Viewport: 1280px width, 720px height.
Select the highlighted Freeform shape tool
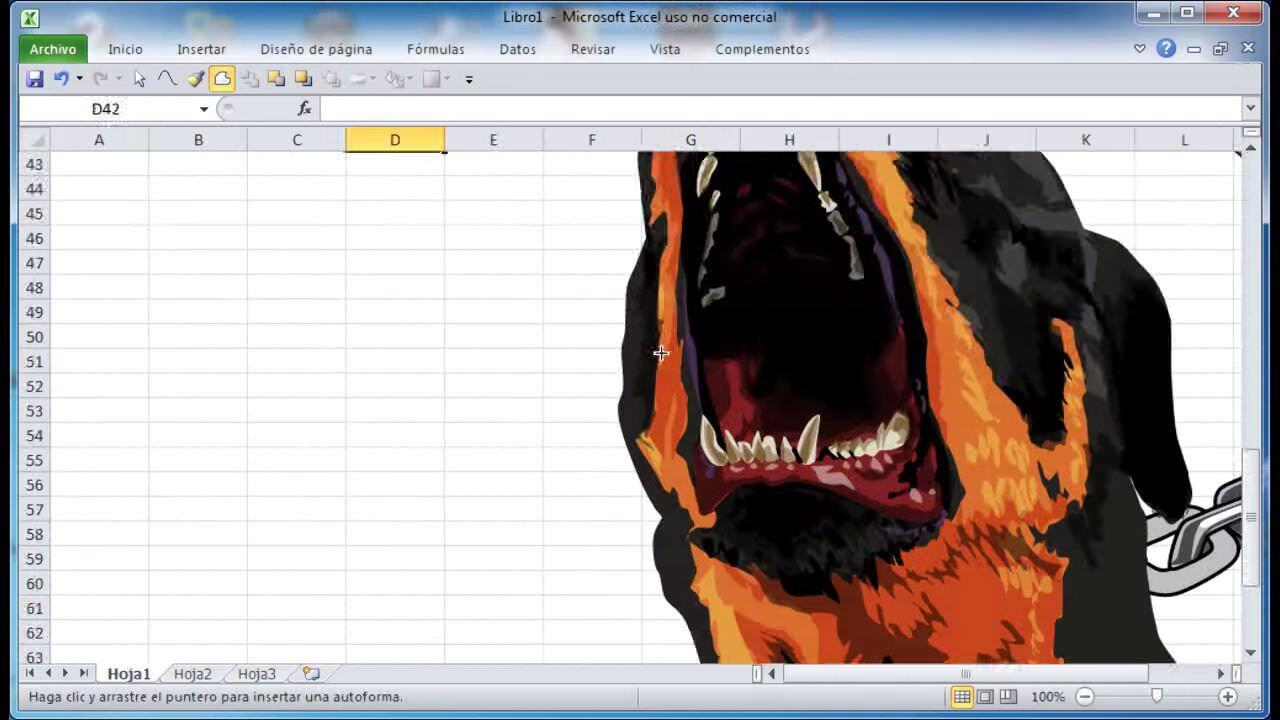222,79
